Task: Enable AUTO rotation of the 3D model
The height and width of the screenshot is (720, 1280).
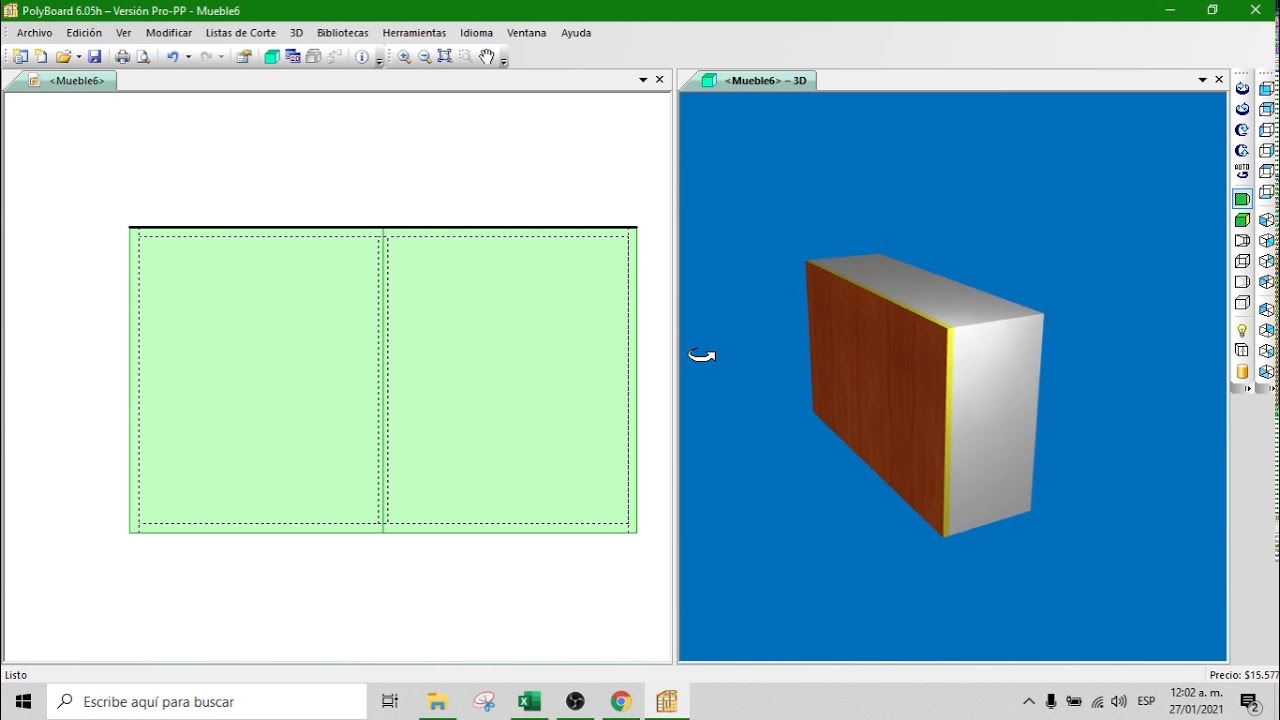Action: pos(1242,171)
